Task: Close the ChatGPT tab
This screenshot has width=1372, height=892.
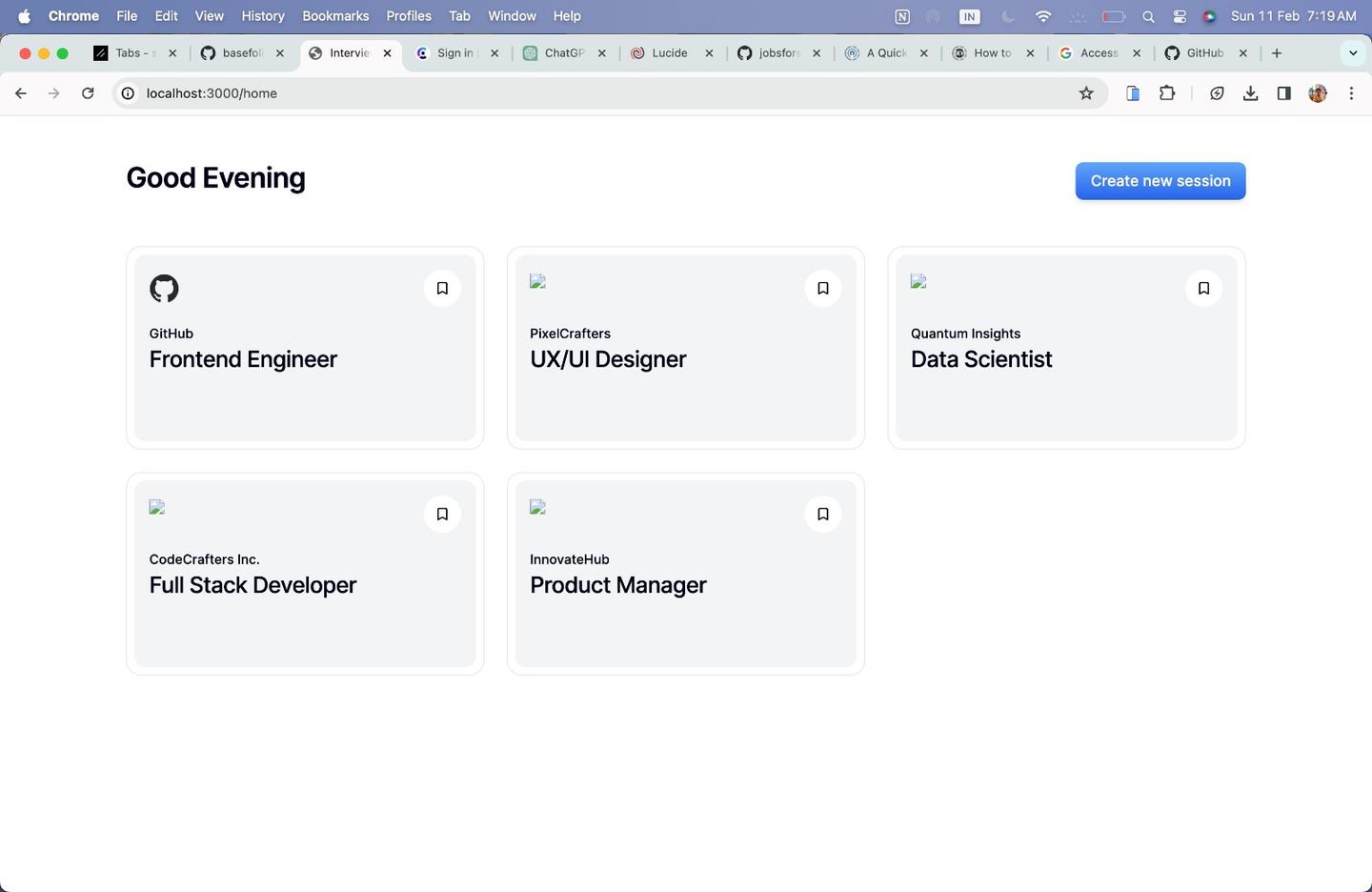Action: 602,53
